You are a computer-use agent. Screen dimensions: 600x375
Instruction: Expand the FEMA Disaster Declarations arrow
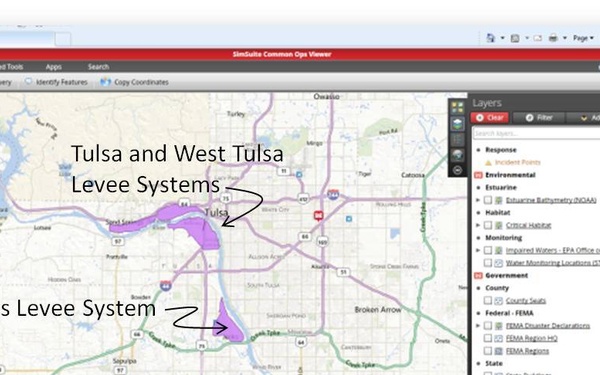point(478,326)
